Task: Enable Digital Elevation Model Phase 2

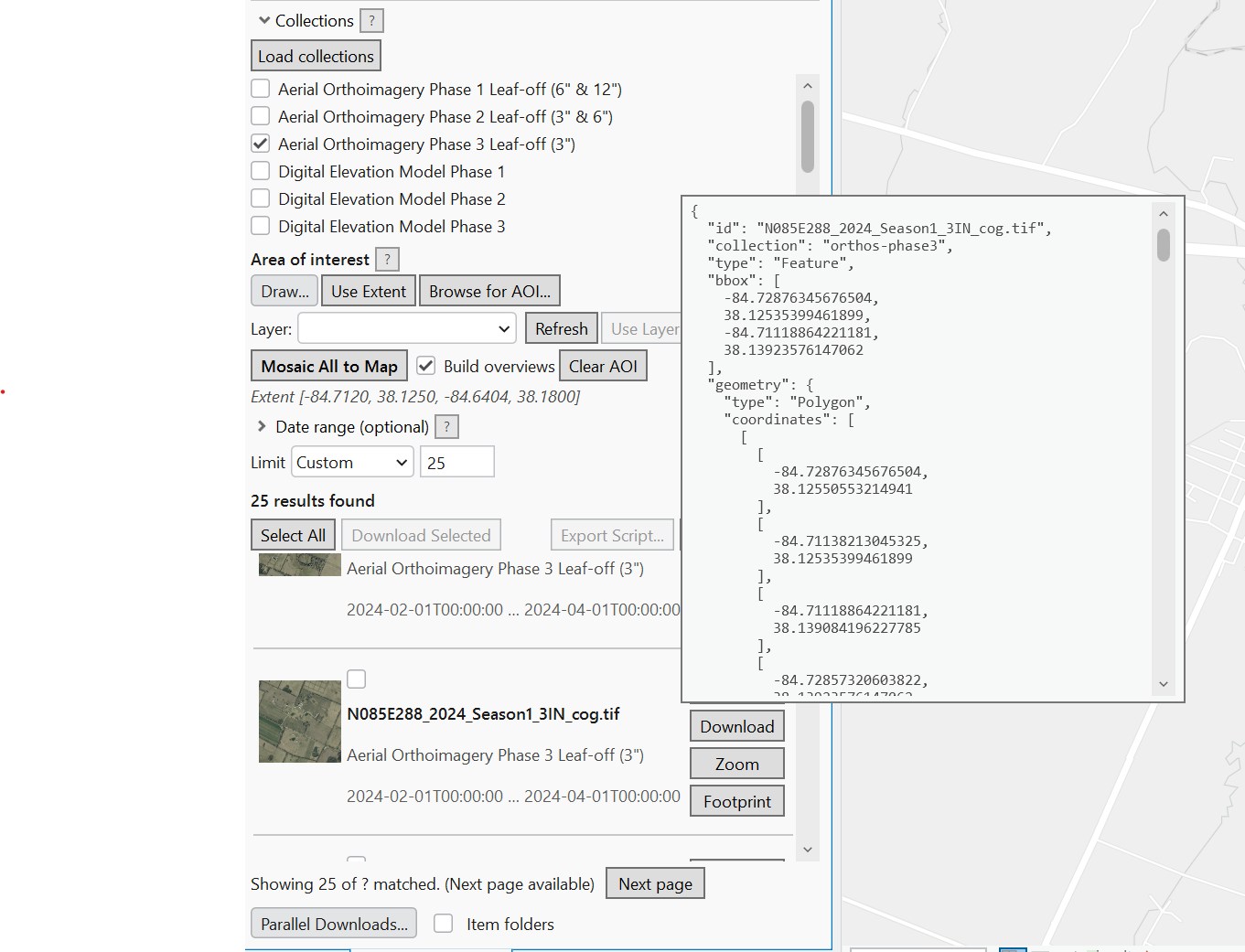Action: [x=261, y=198]
